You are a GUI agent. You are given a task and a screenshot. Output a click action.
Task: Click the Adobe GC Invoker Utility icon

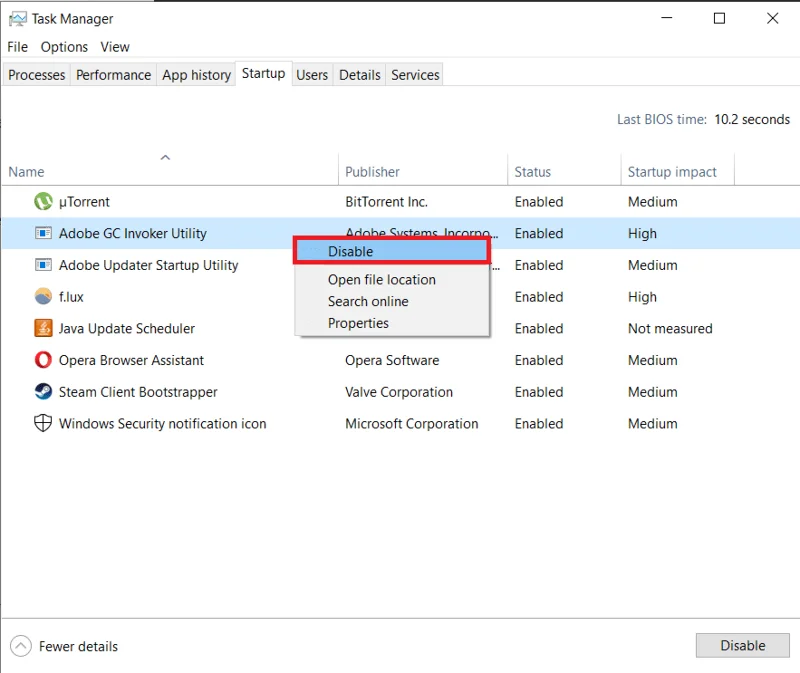pyautogui.click(x=43, y=233)
